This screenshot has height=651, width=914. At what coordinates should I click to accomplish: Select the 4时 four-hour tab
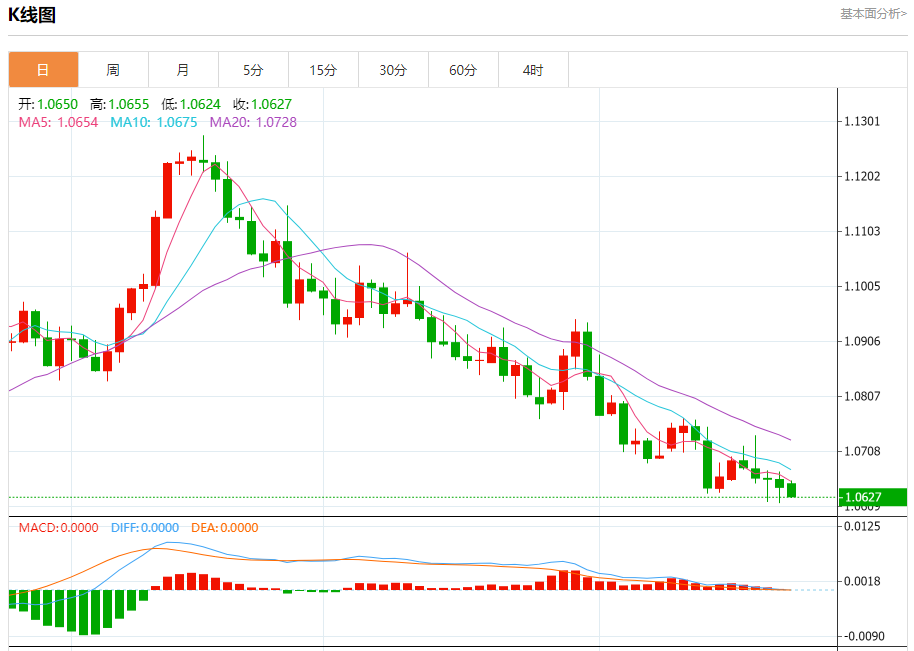click(533, 70)
